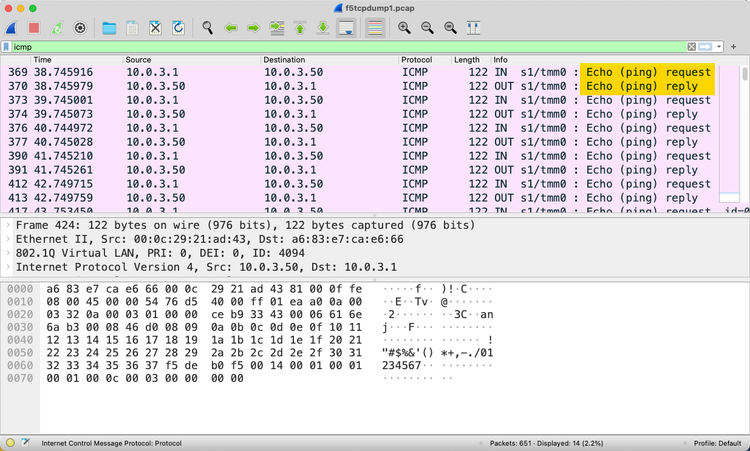Expand Internet Protocol Version 4 tree

(x=9, y=268)
